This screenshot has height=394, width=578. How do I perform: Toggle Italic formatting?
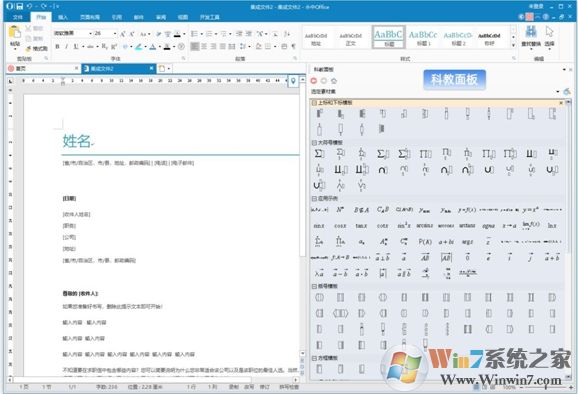click(66, 47)
